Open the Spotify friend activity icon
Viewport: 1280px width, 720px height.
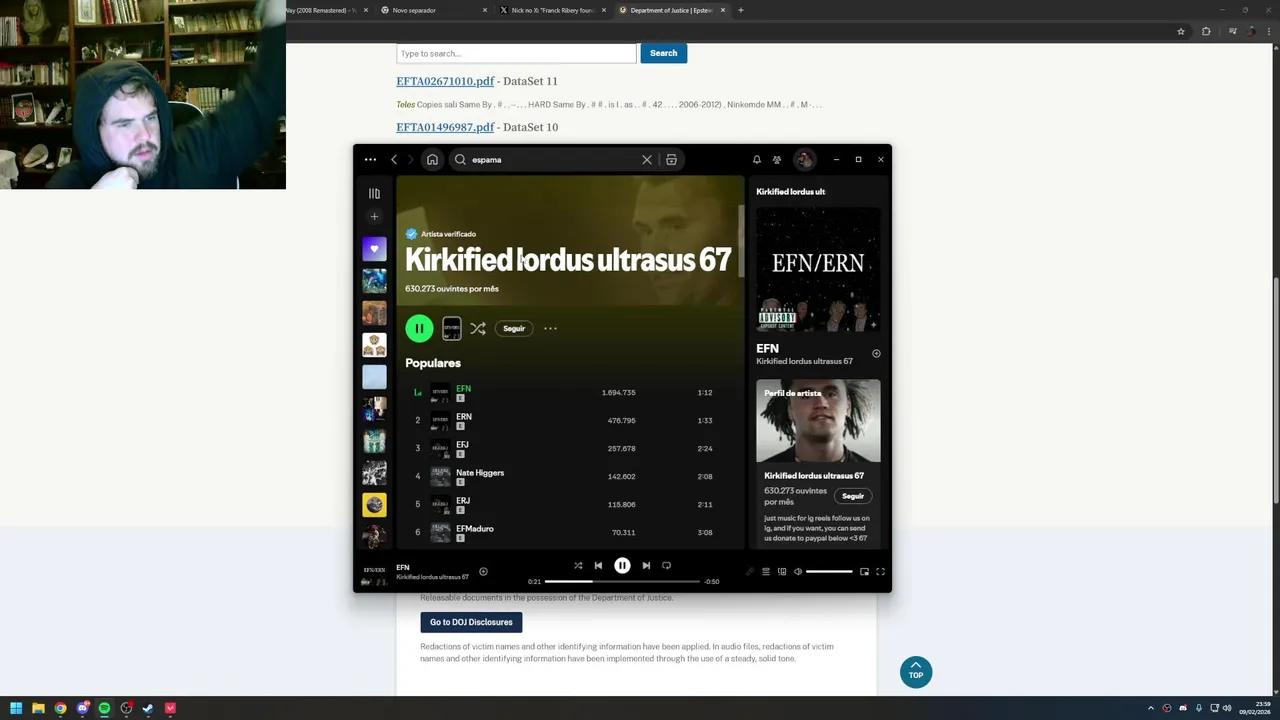click(777, 160)
